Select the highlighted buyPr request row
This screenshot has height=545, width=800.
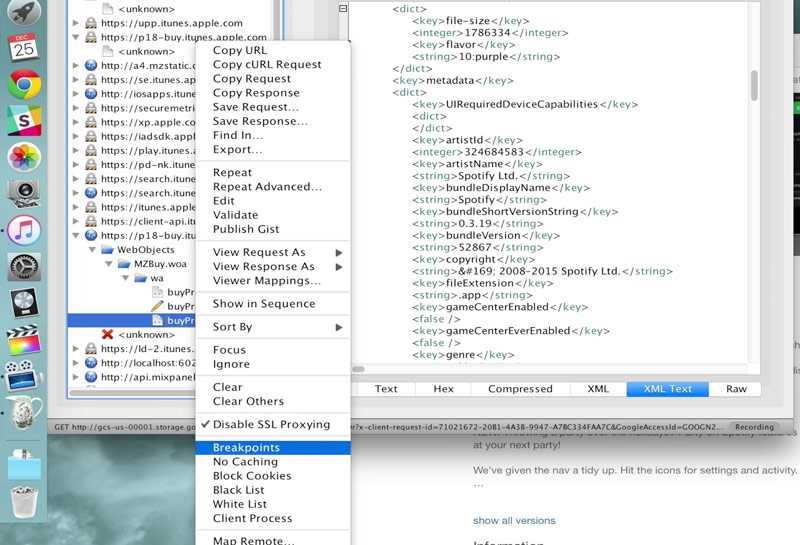pos(132,320)
